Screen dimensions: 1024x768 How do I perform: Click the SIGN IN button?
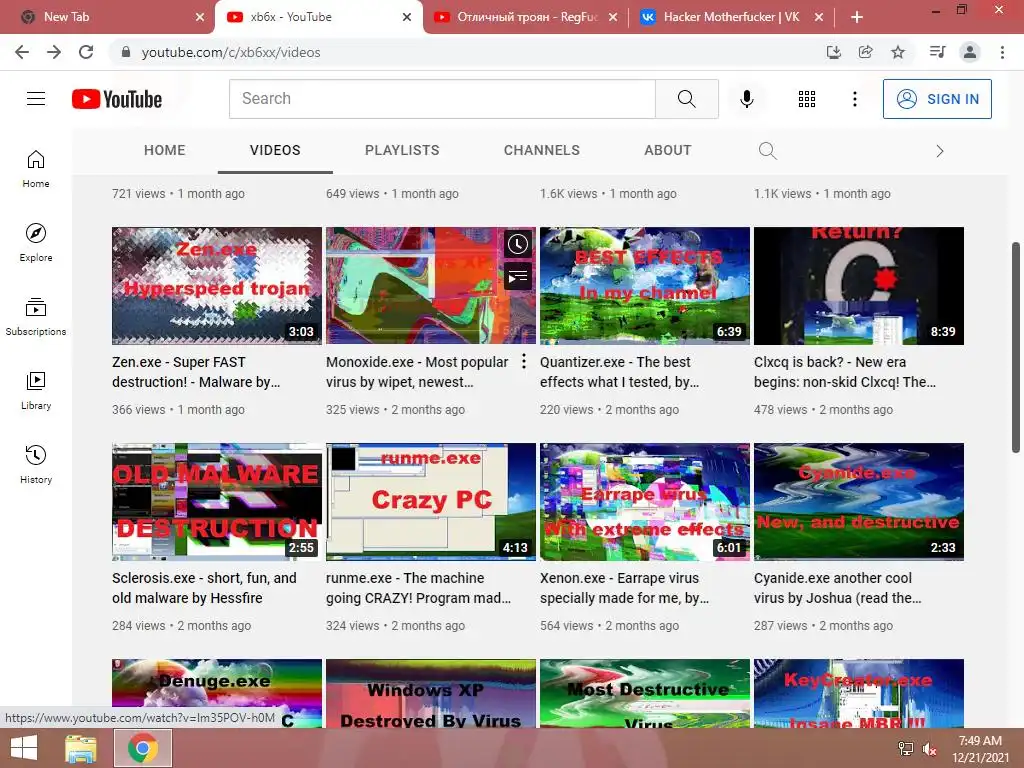pyautogui.click(x=937, y=99)
